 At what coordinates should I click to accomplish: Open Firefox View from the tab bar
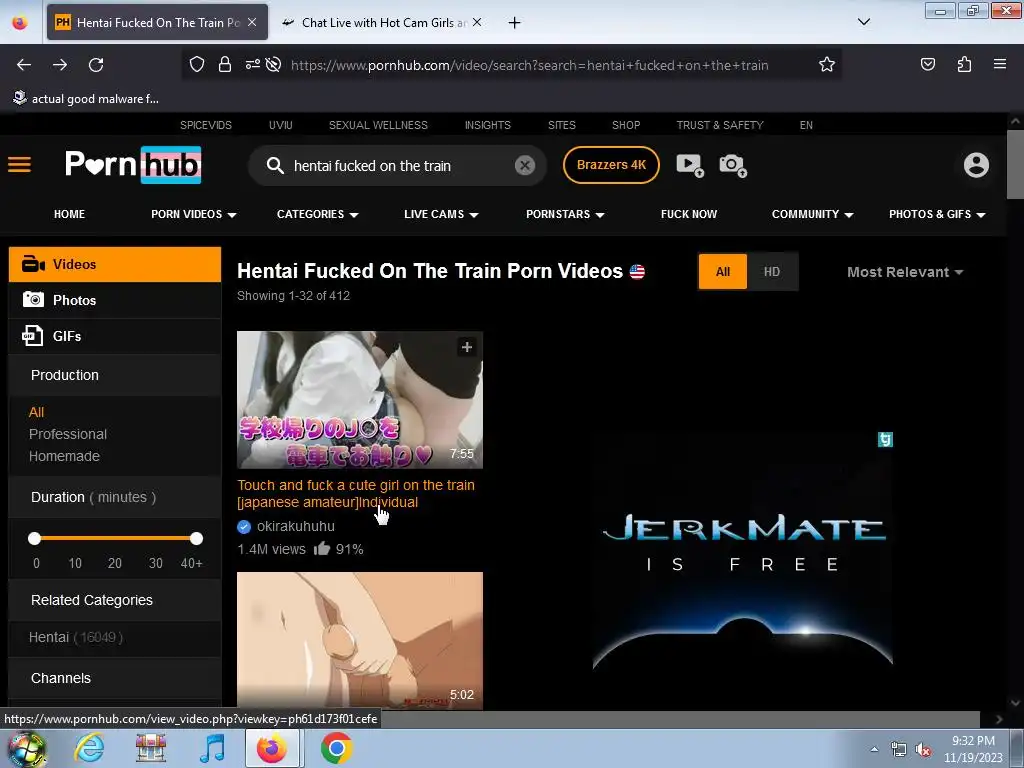coord(20,22)
